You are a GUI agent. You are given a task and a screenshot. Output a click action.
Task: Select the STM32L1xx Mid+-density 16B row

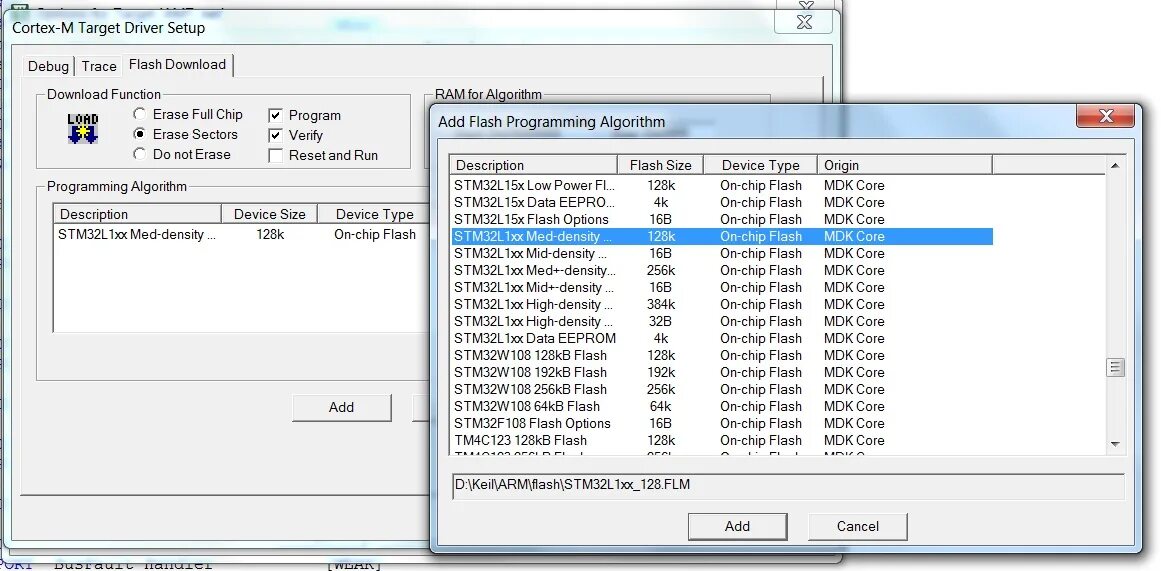722,287
